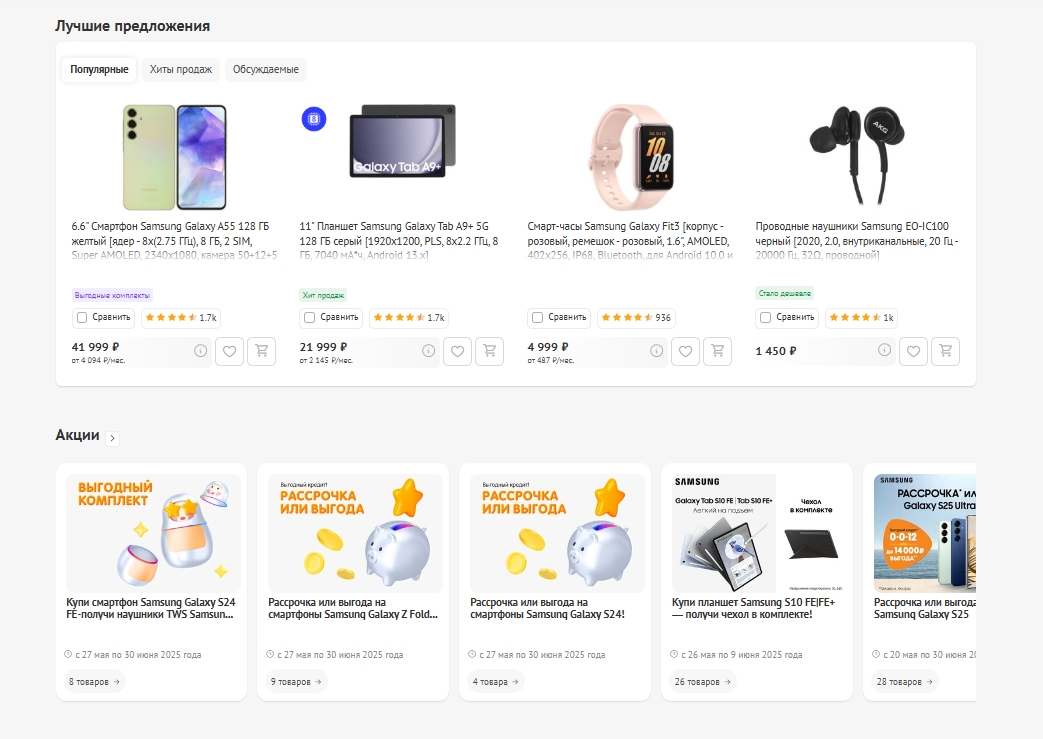Switch to Хиты продаж tab
This screenshot has height=739, width=1043.
[x=181, y=70]
